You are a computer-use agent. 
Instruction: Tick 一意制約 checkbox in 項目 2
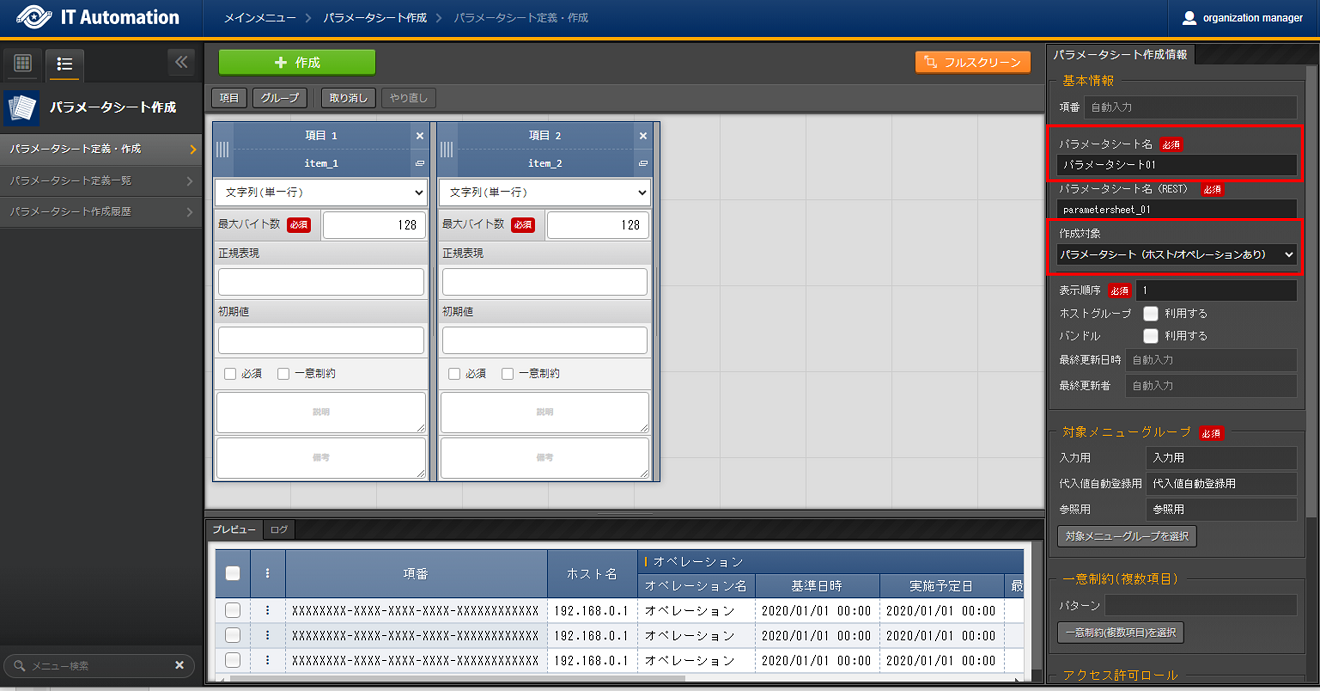pyautogui.click(x=508, y=373)
